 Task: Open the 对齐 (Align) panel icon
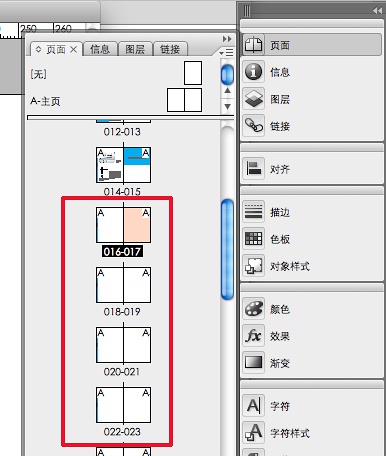pos(254,169)
